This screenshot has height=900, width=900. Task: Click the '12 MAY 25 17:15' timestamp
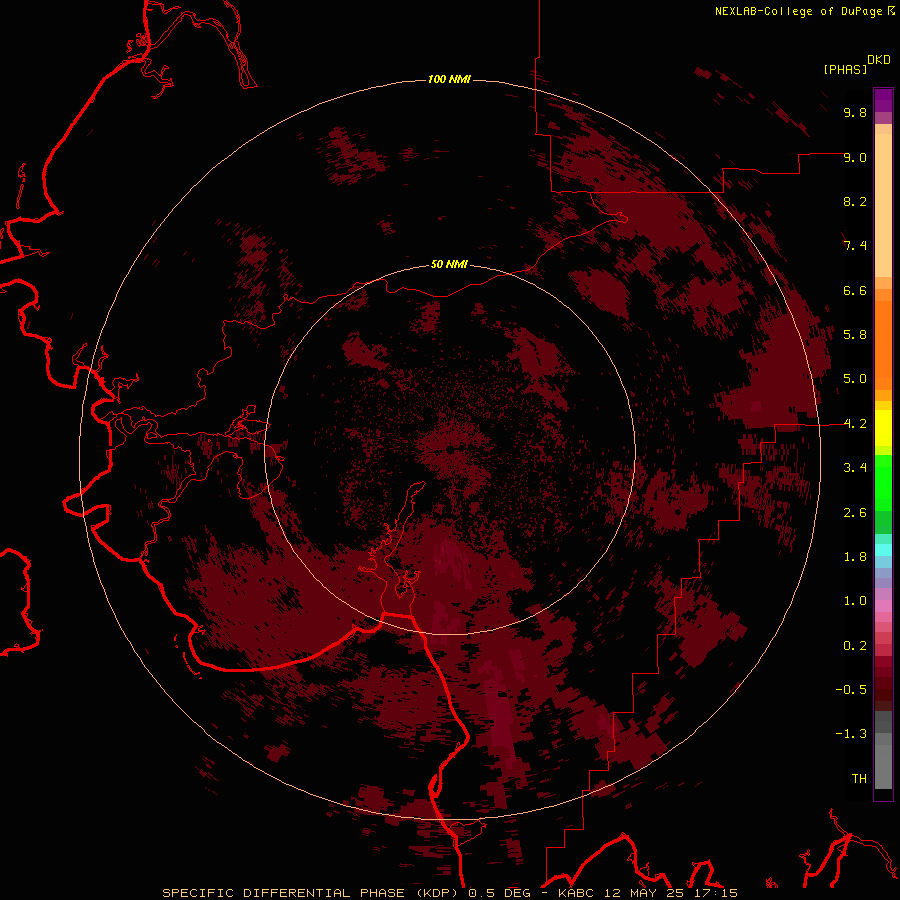(669, 893)
